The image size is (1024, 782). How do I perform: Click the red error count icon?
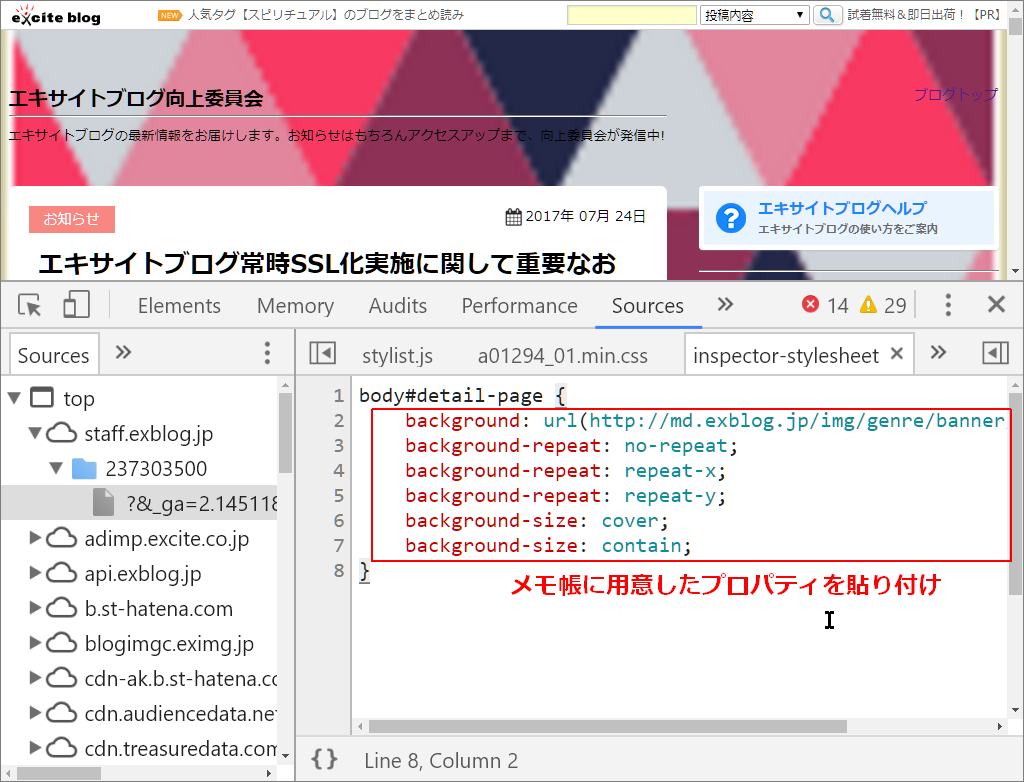tap(810, 304)
